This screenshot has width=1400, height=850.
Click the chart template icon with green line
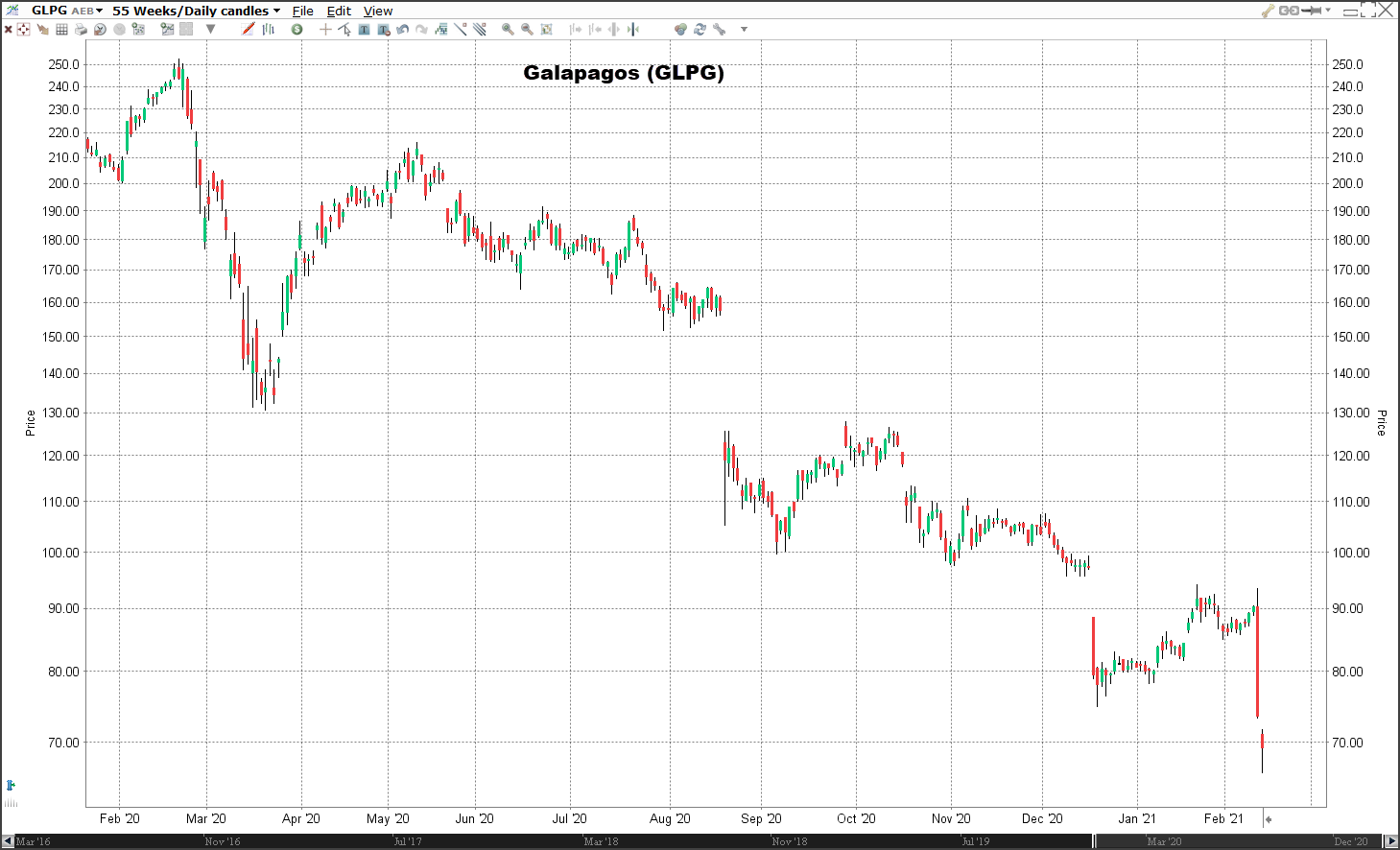pyautogui.click(x=167, y=29)
